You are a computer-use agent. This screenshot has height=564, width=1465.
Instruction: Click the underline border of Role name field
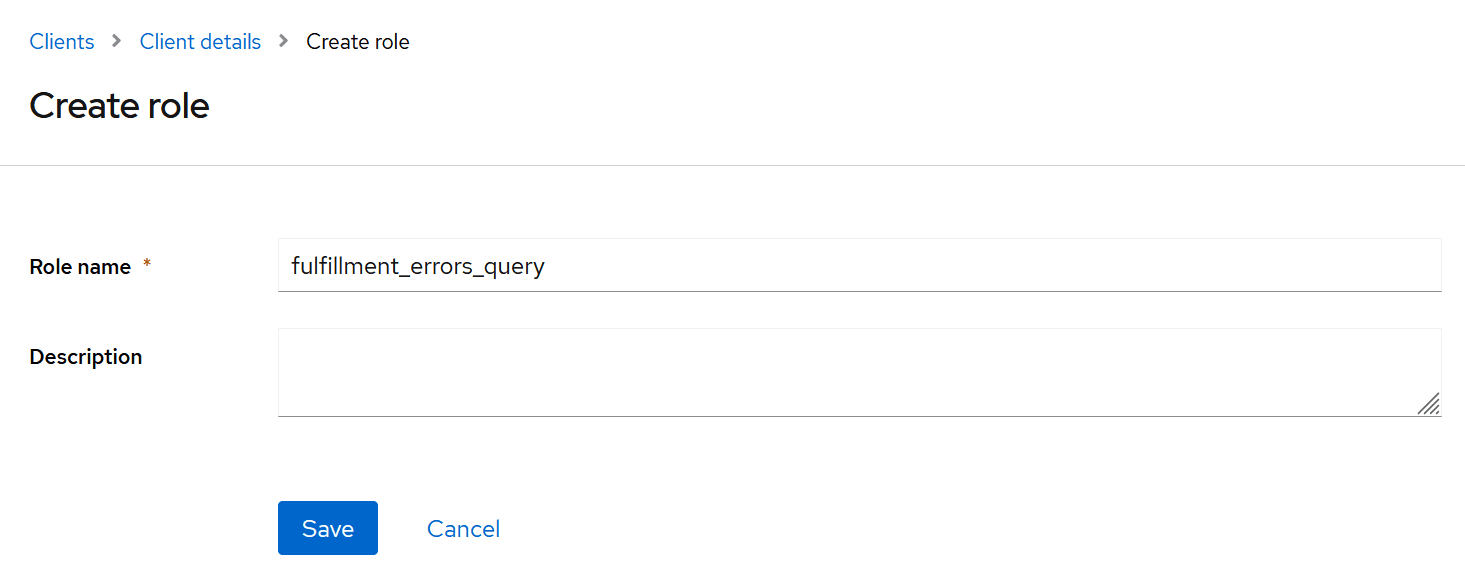860,291
